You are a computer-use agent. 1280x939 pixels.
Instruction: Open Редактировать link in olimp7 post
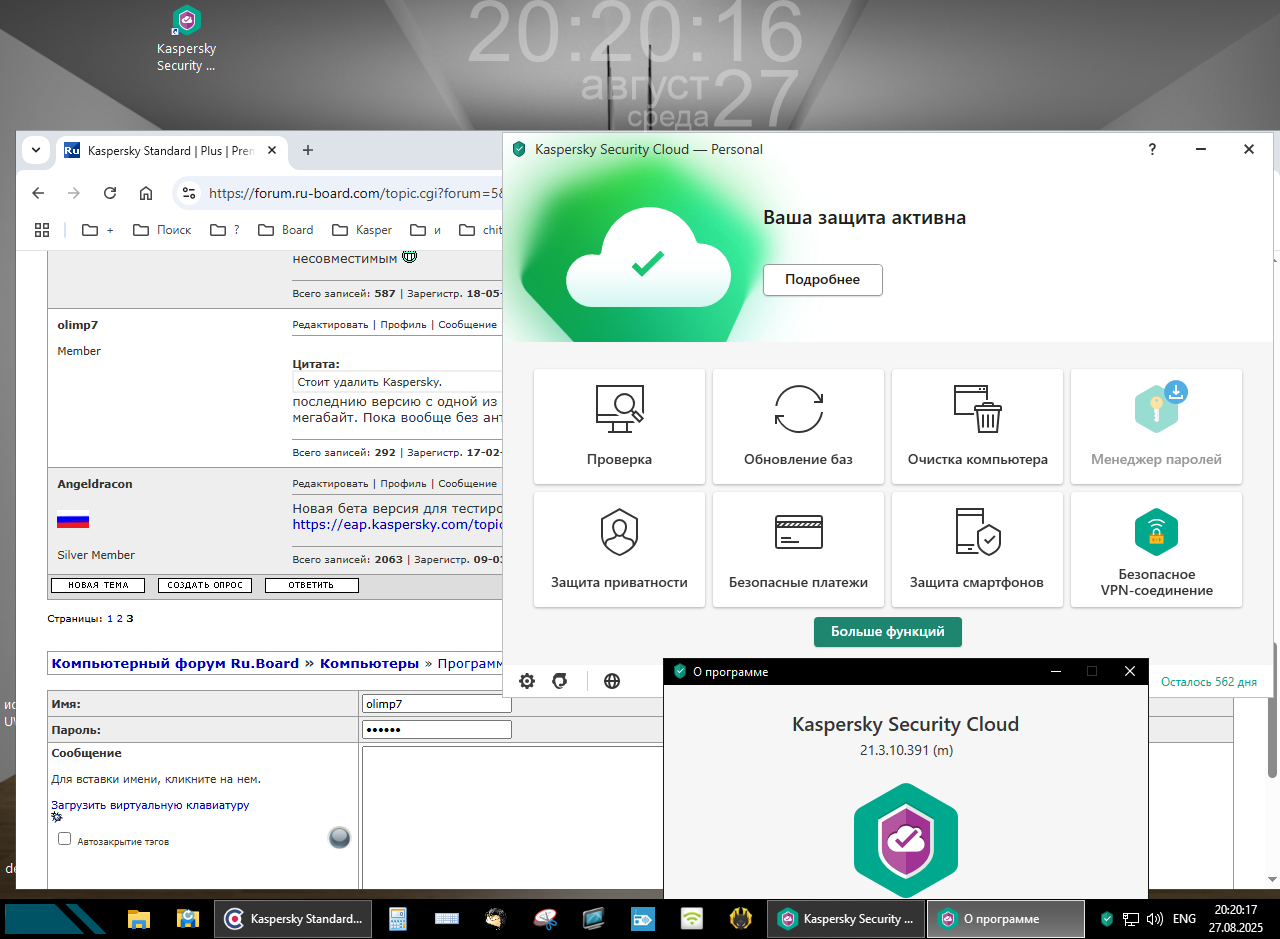click(330, 325)
